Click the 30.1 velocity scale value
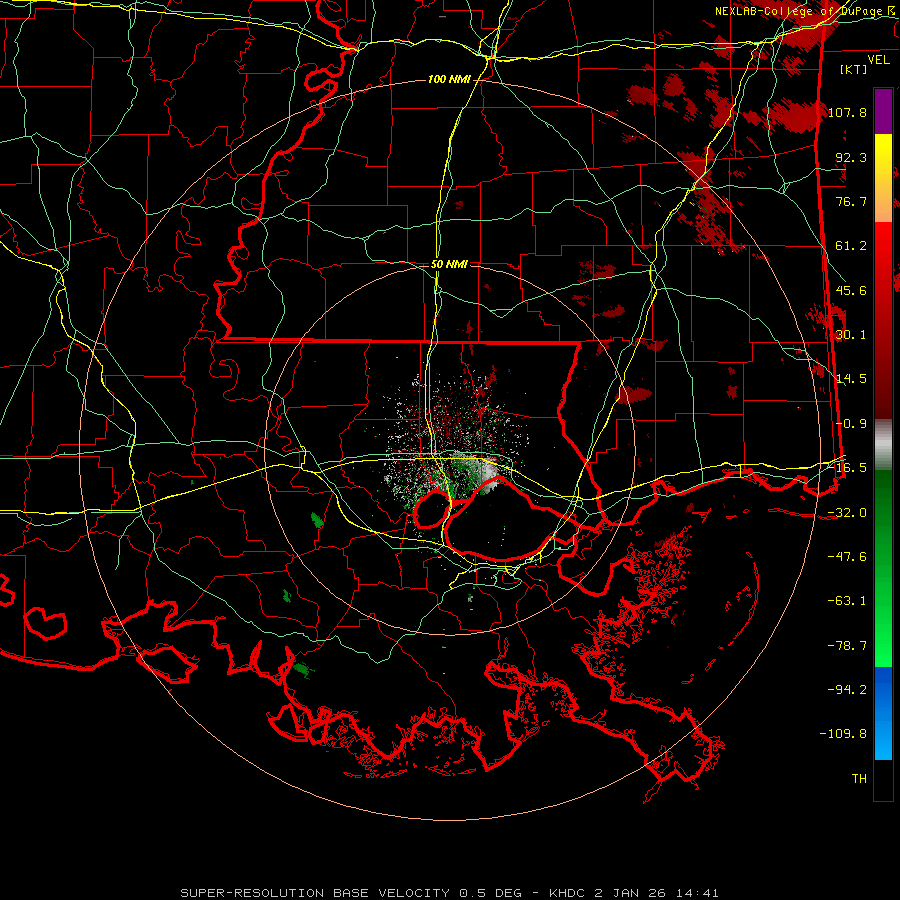This screenshot has height=900, width=900. point(851,335)
